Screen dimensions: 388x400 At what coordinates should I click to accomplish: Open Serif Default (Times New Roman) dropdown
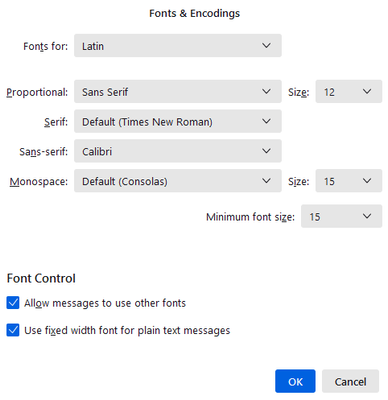tap(178, 121)
